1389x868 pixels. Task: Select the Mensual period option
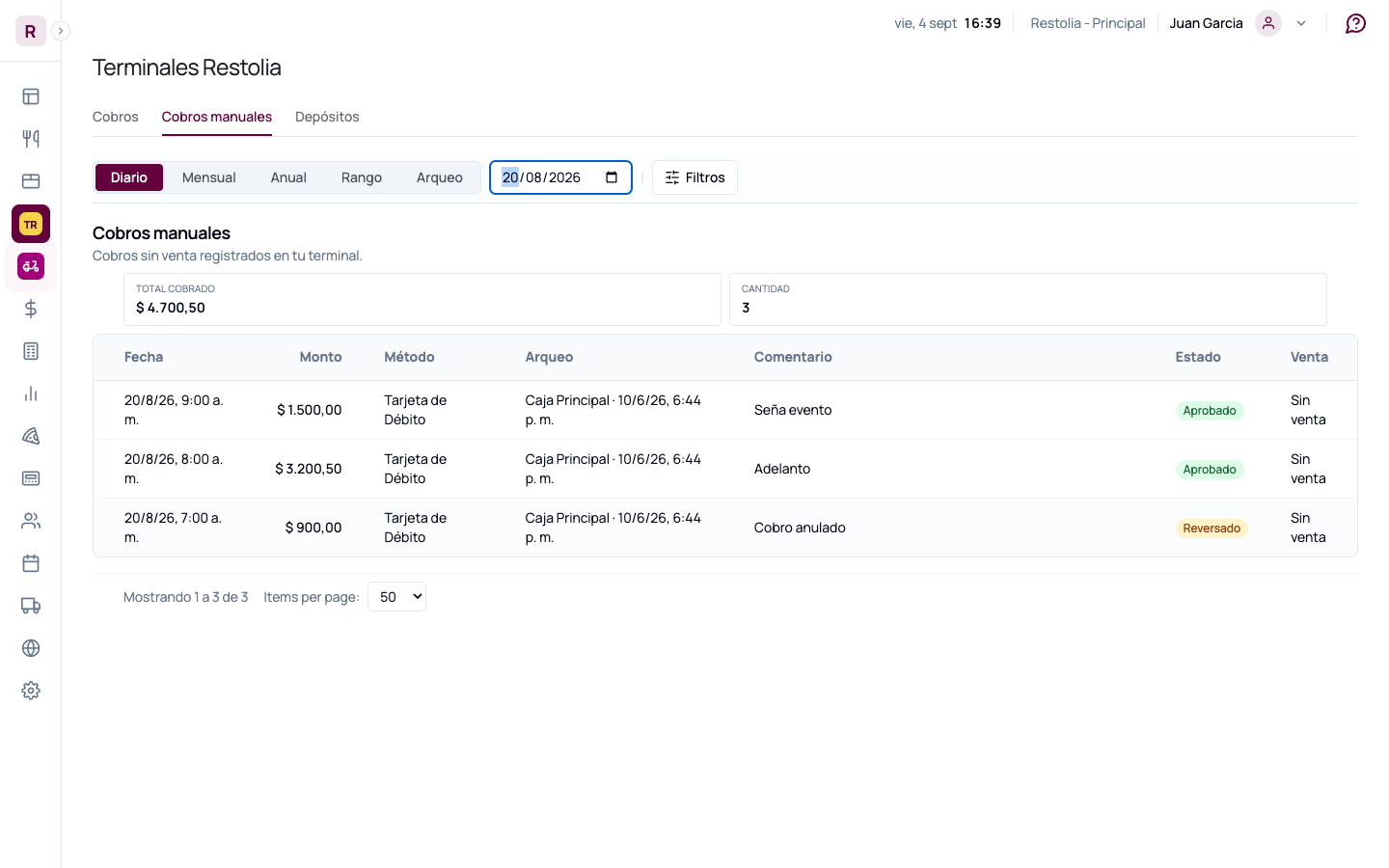tap(208, 177)
